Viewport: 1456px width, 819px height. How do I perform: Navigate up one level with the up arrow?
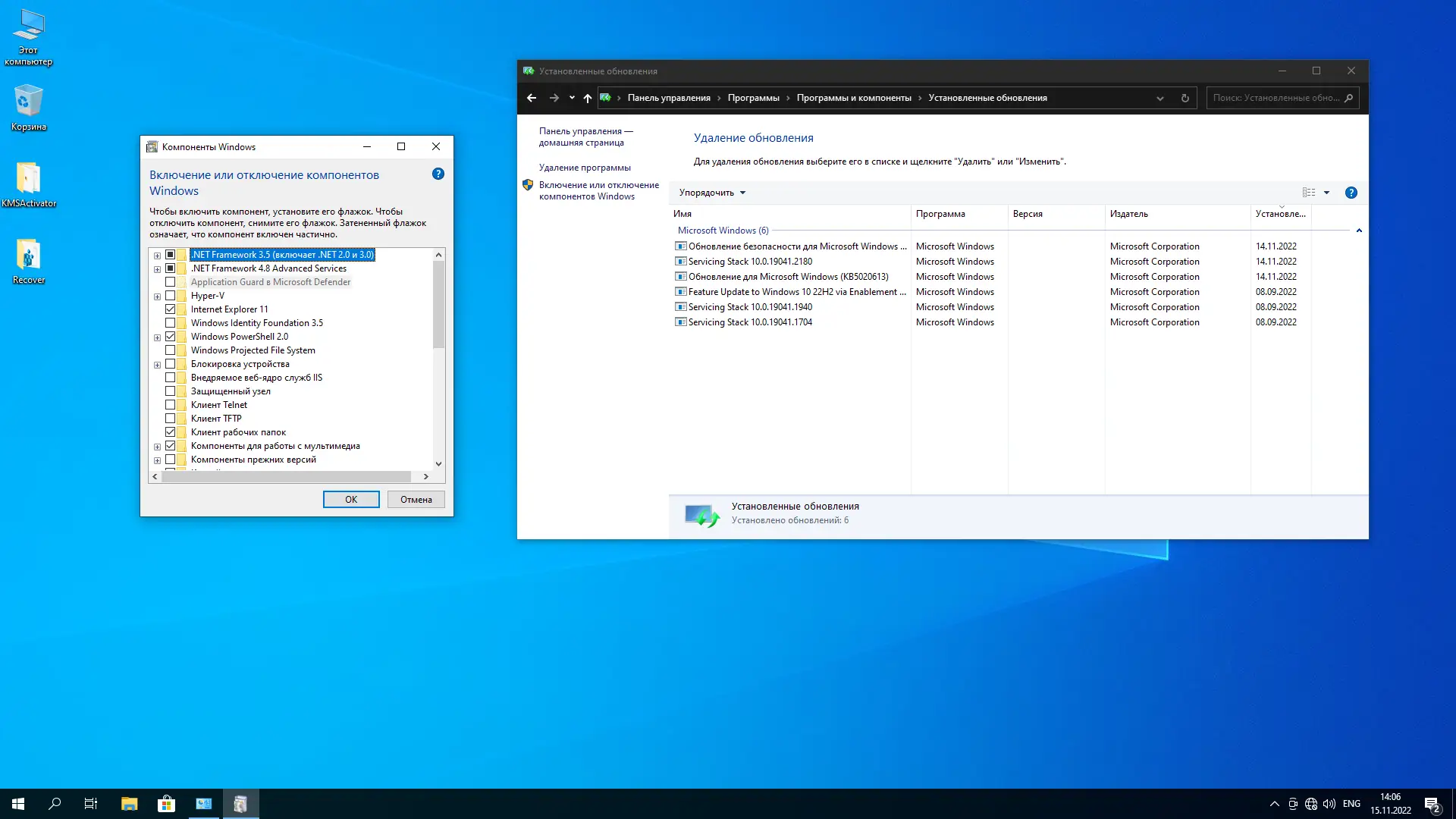(x=588, y=98)
